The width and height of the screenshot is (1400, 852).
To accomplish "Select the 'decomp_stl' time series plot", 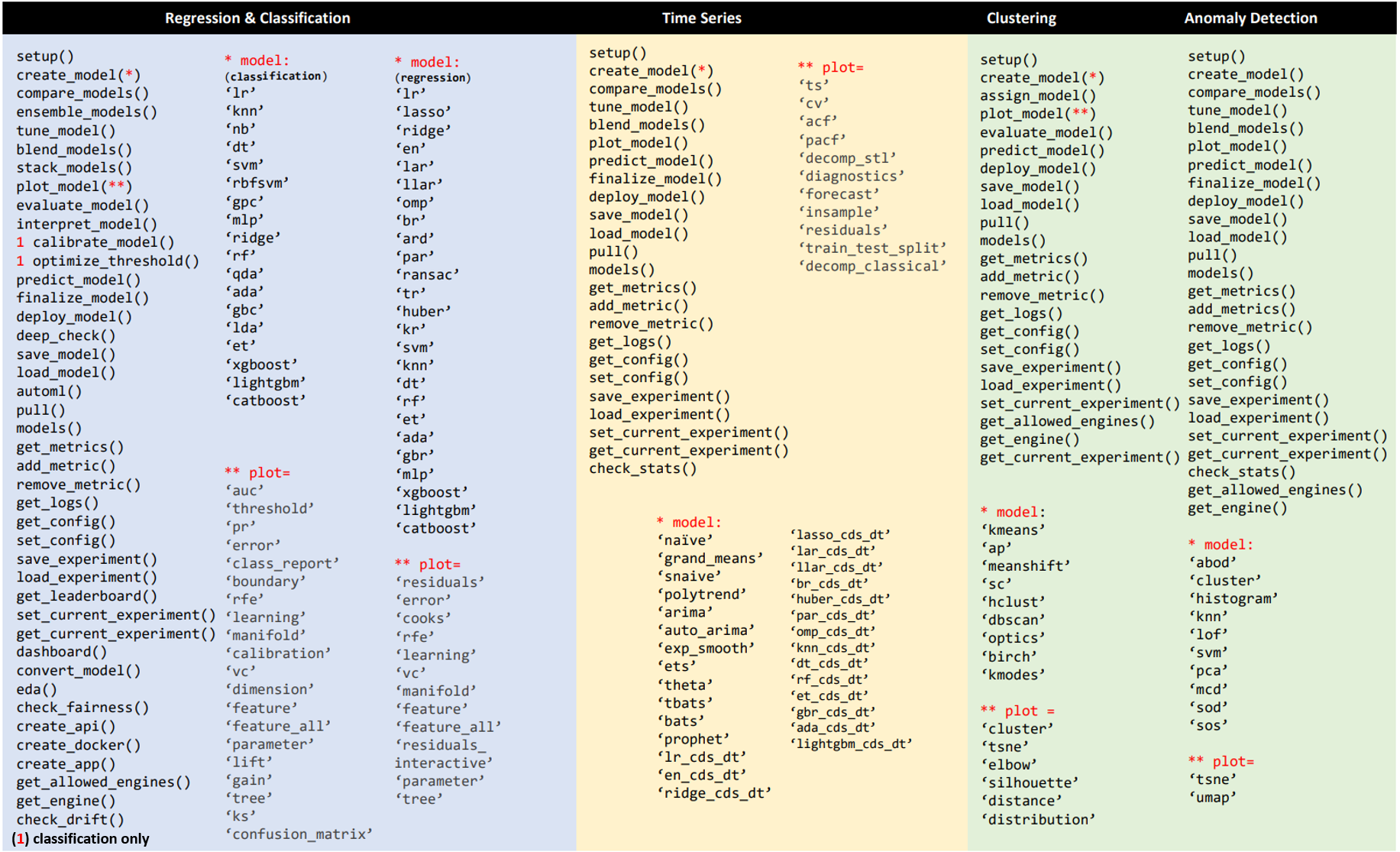I will coord(847,158).
